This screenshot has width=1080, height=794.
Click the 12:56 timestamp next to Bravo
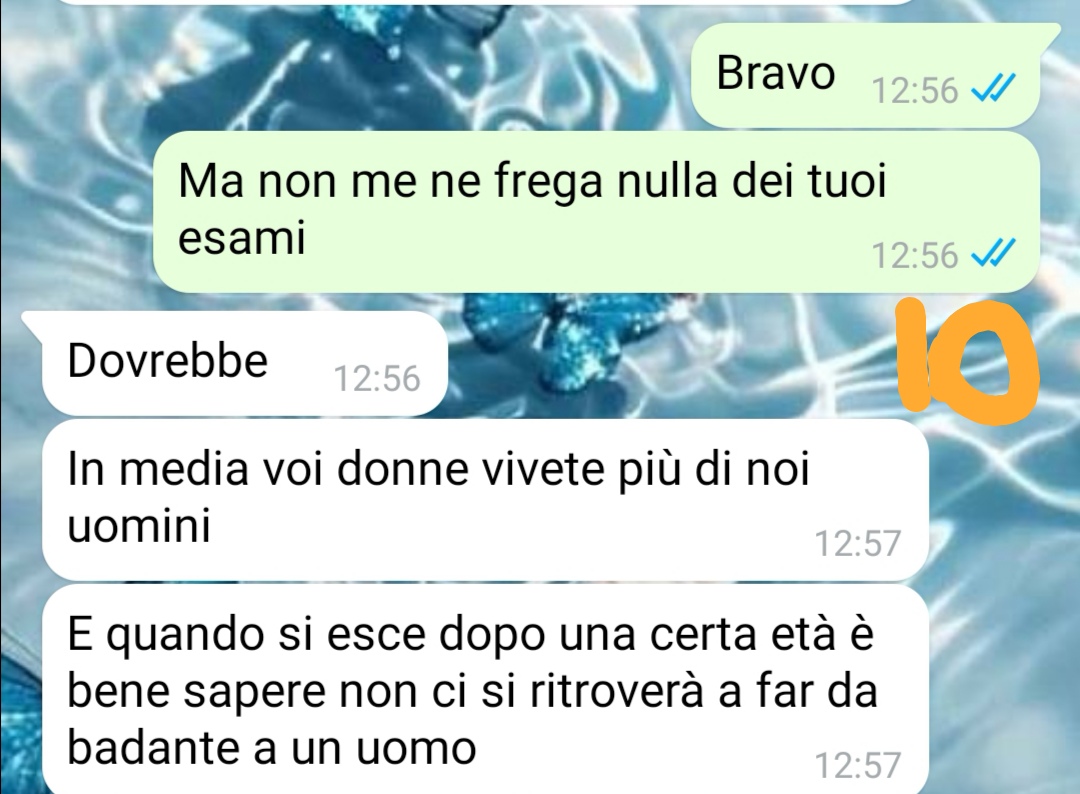coord(915,90)
